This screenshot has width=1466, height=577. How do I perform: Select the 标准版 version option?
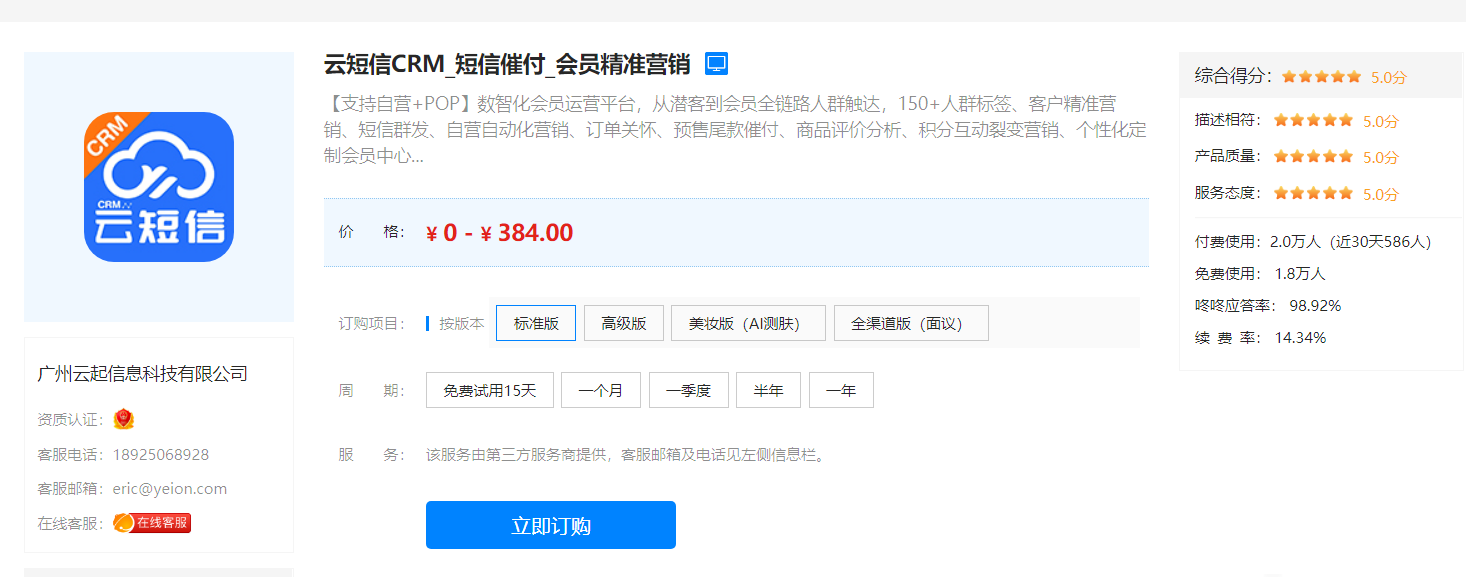click(536, 323)
